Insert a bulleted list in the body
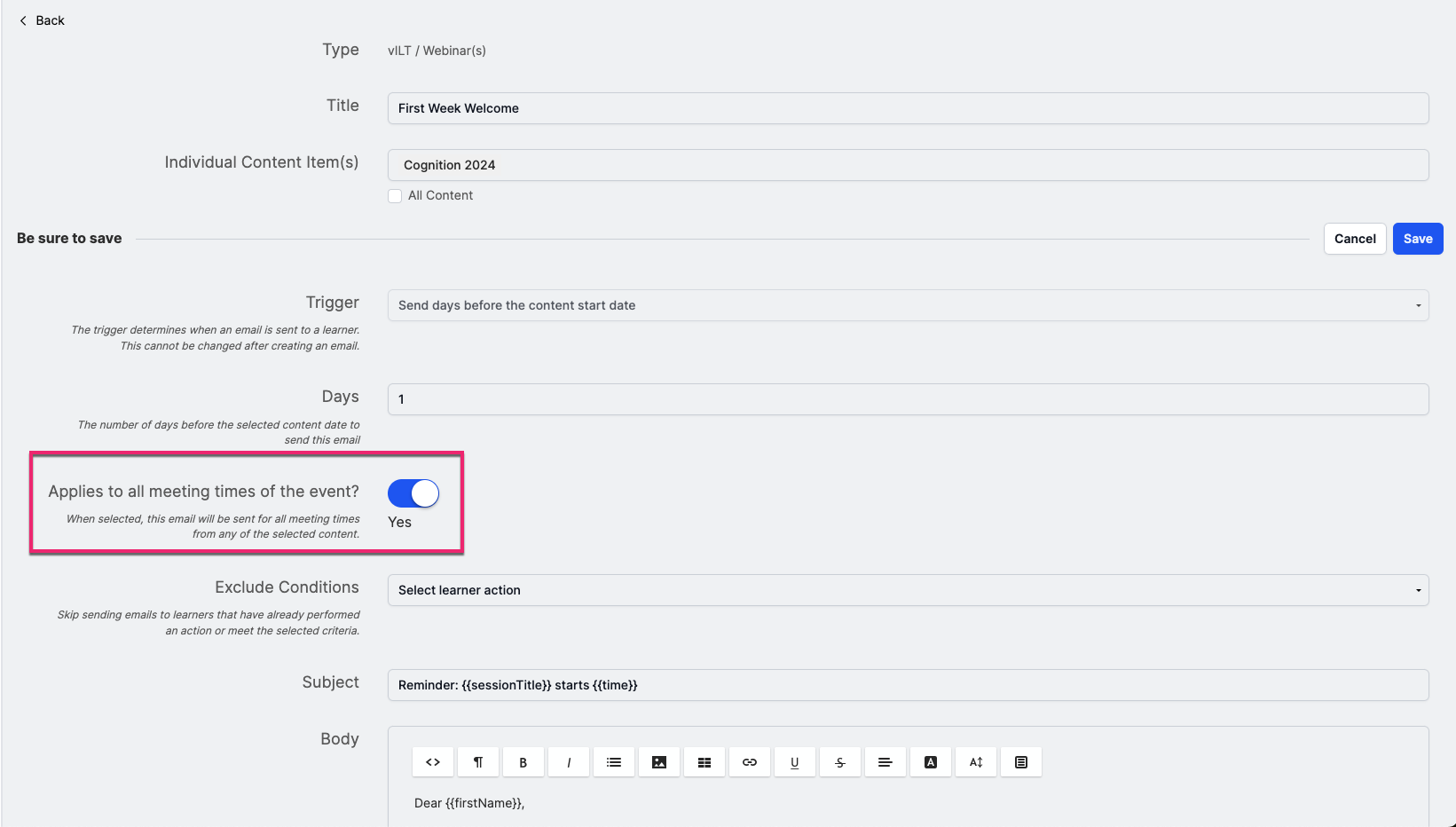This screenshot has width=1456, height=827. 613,761
